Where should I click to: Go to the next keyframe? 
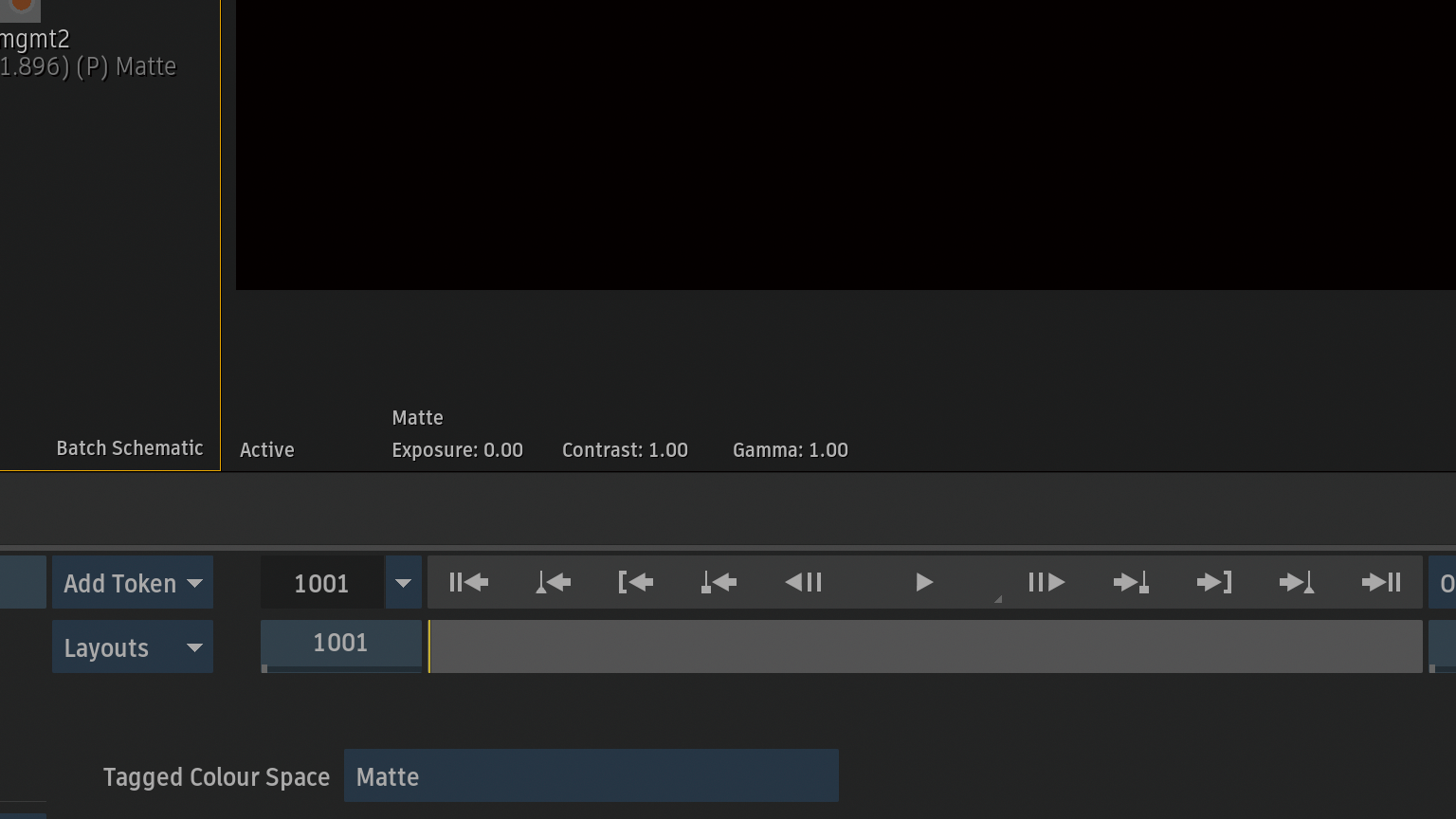pos(1297,582)
